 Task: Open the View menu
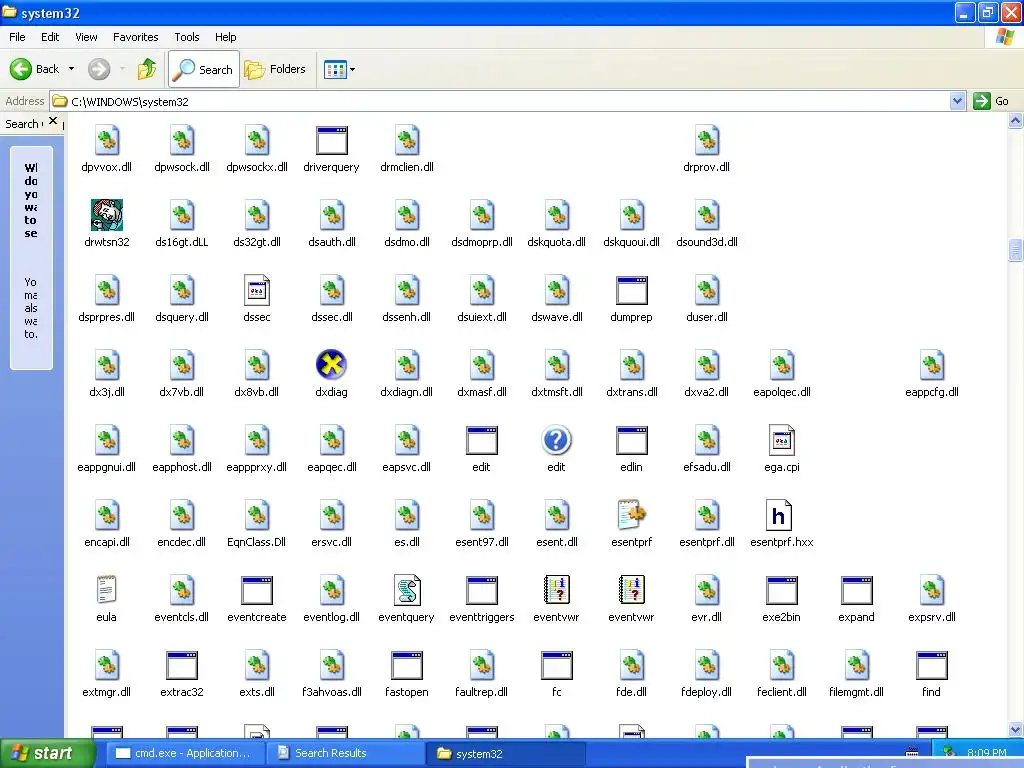click(86, 37)
